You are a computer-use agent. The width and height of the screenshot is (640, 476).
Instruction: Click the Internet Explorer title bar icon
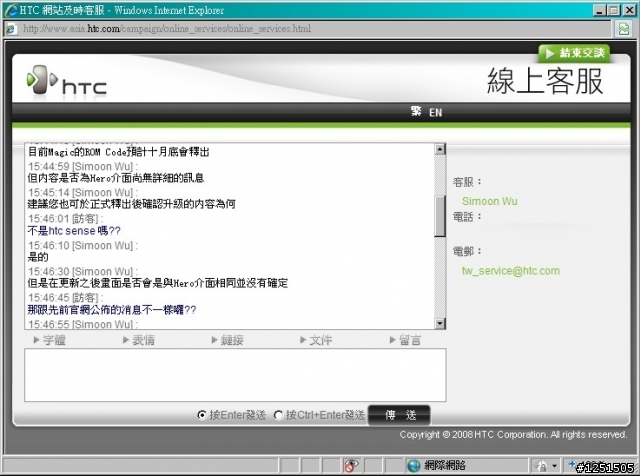tap(11, 10)
